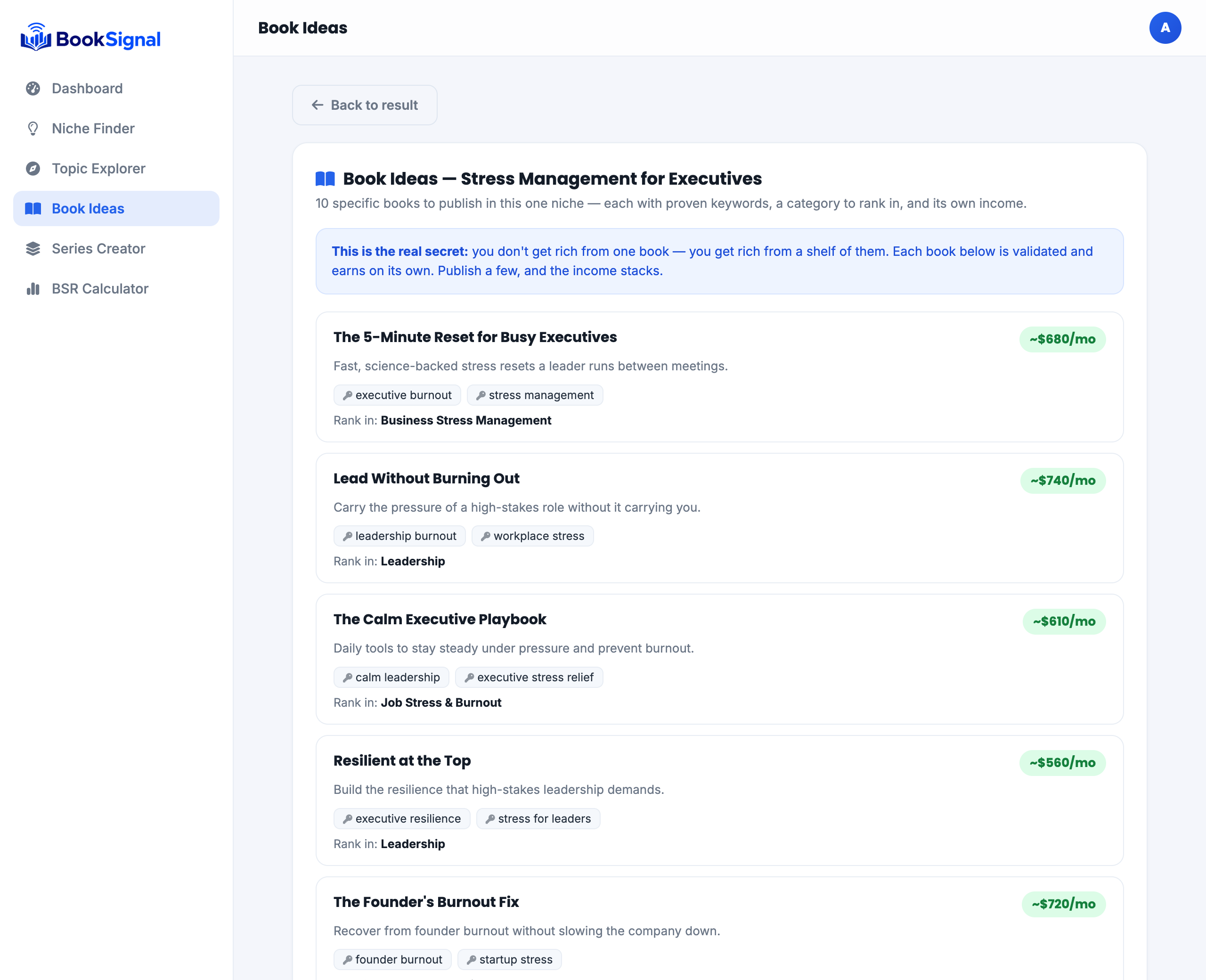Click Back to result button
Screen dimensions: 1206x980
point(365,105)
